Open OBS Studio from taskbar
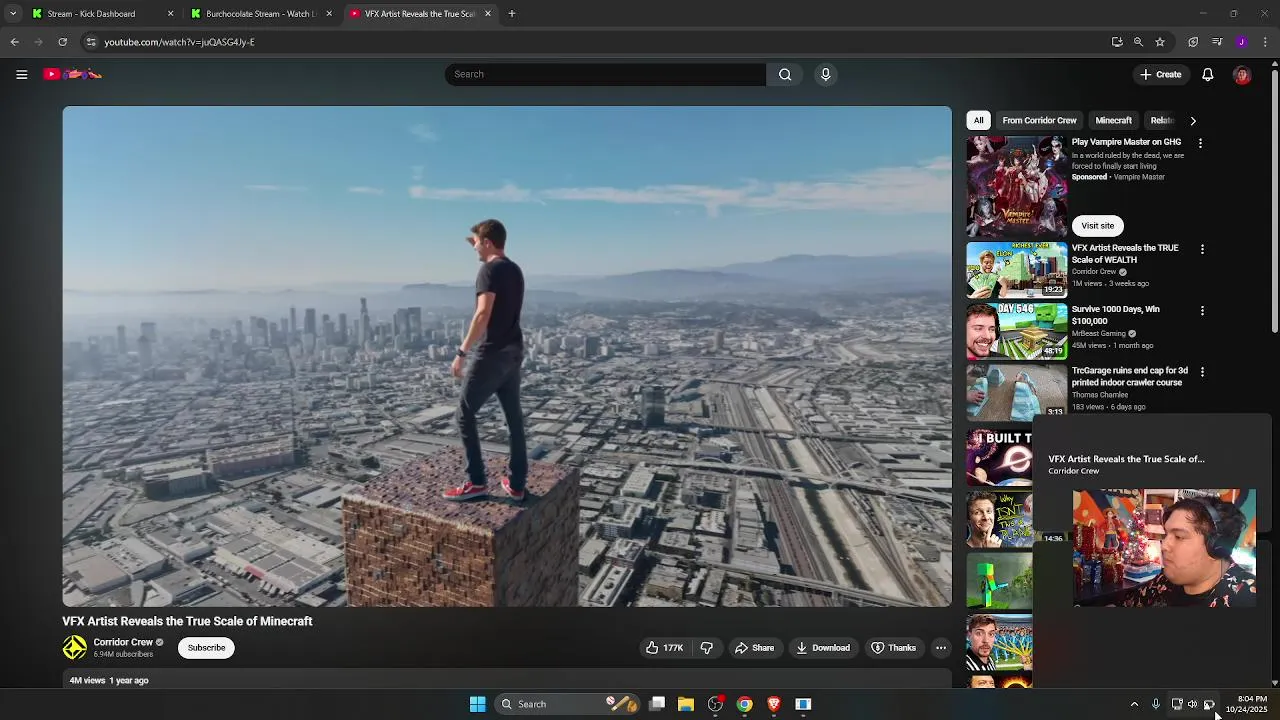This screenshot has height=720, width=1280. point(715,704)
